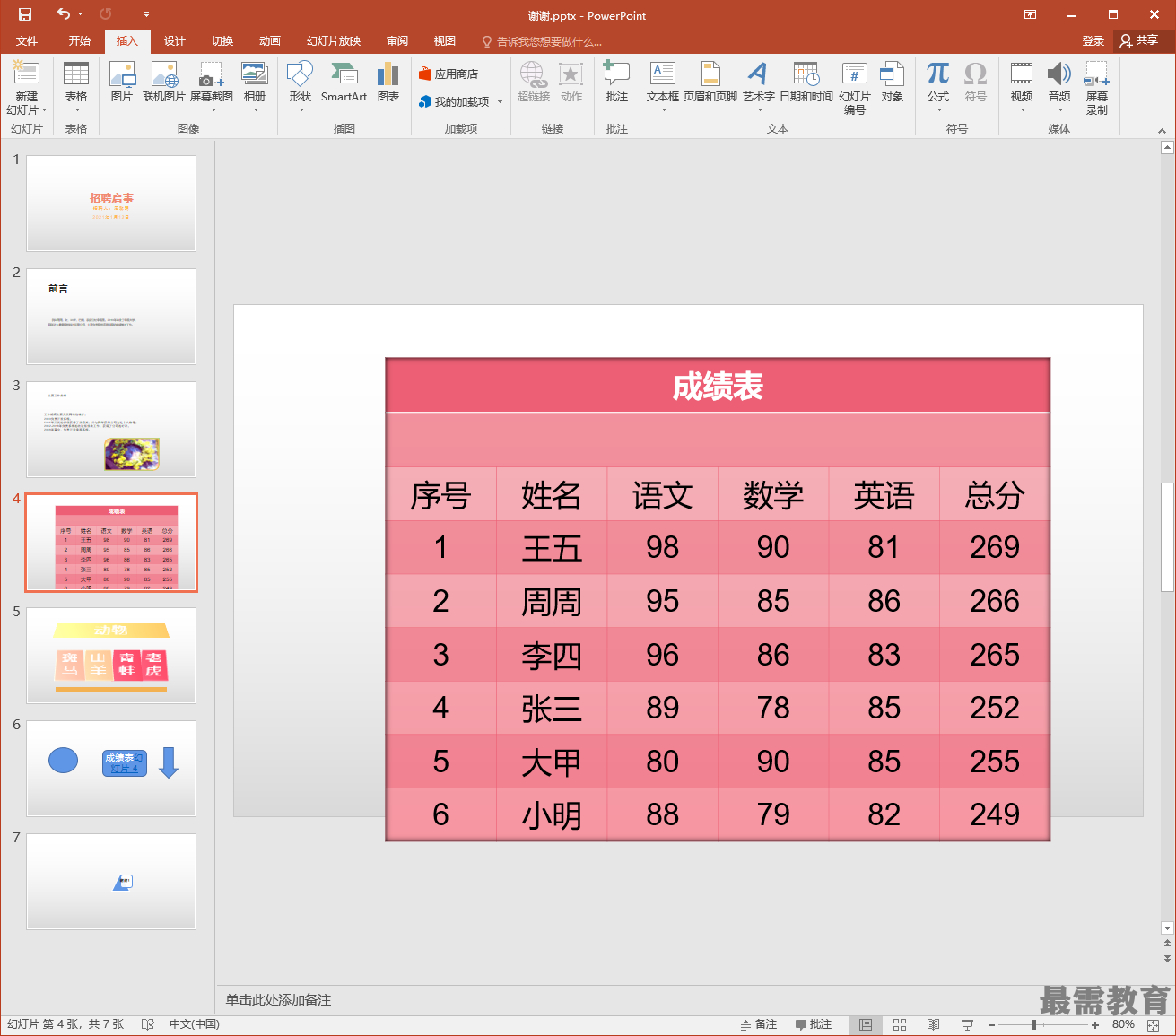Click the Online Pictures (联机图片) icon
The image size is (1176, 1036).
coord(164,83)
